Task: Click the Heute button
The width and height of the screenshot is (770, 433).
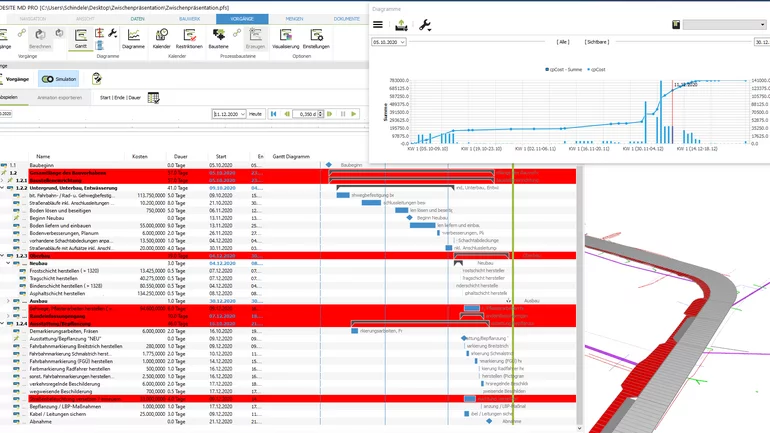Action: (256, 114)
